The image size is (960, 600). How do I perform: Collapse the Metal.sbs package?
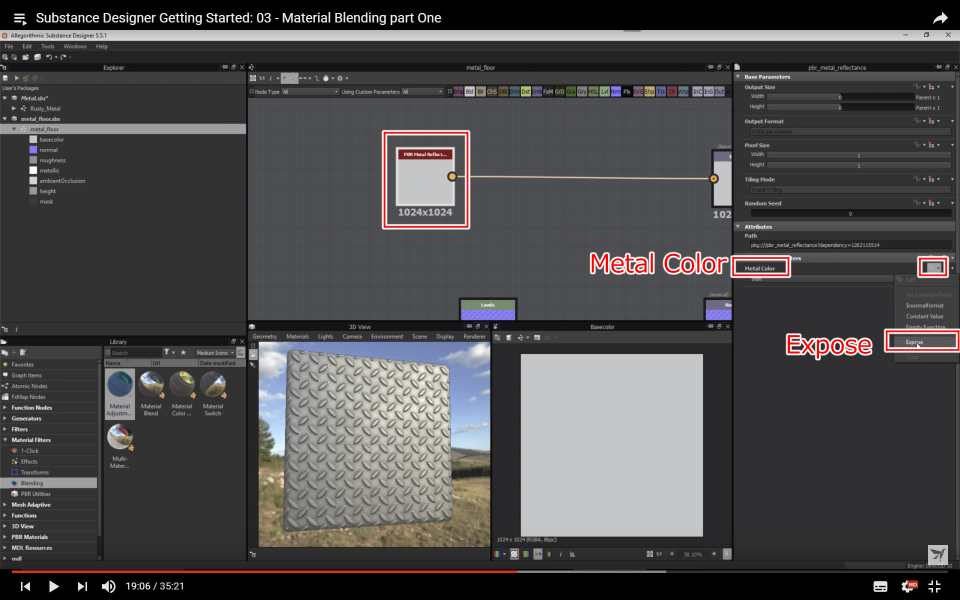[6, 98]
